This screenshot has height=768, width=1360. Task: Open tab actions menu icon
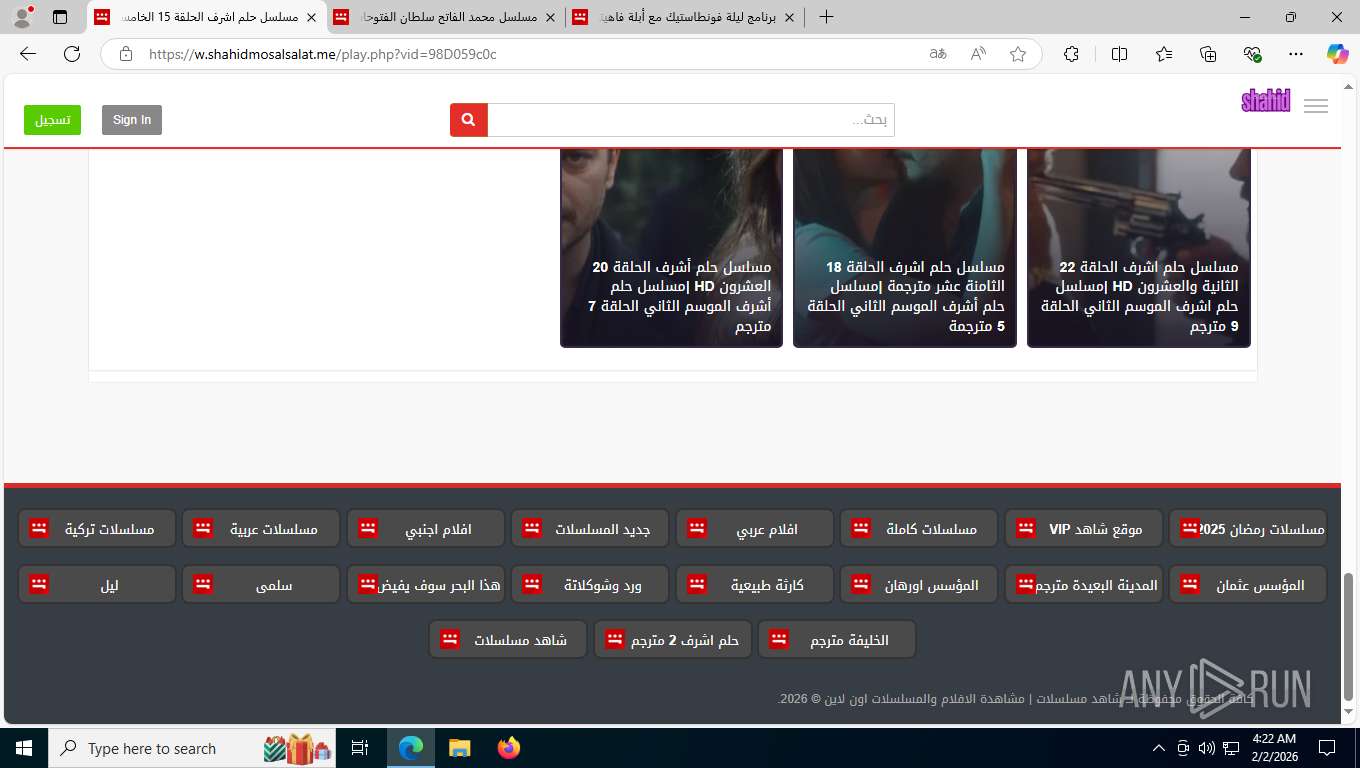(x=60, y=17)
